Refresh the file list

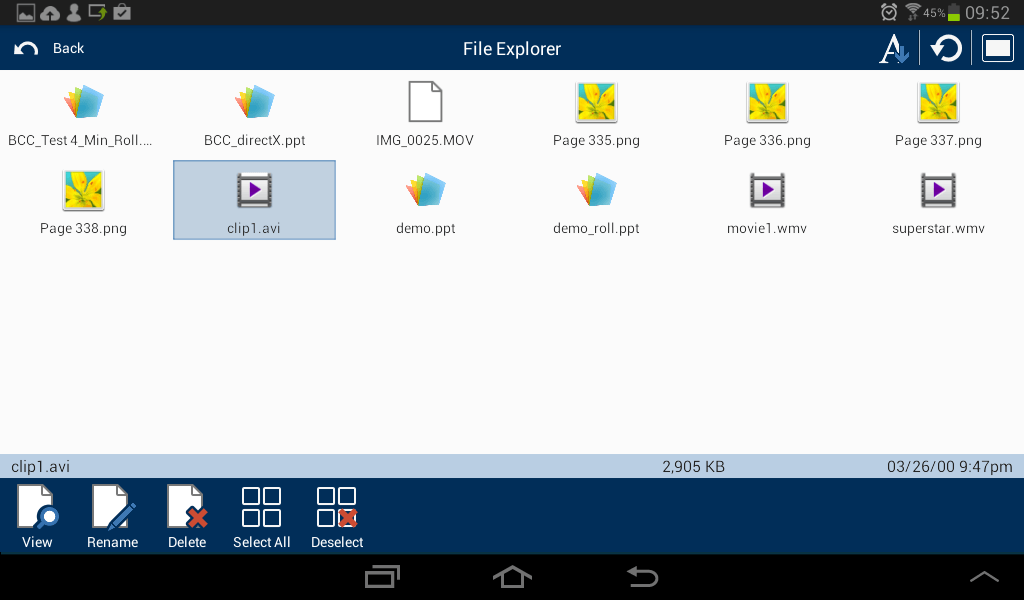point(946,49)
